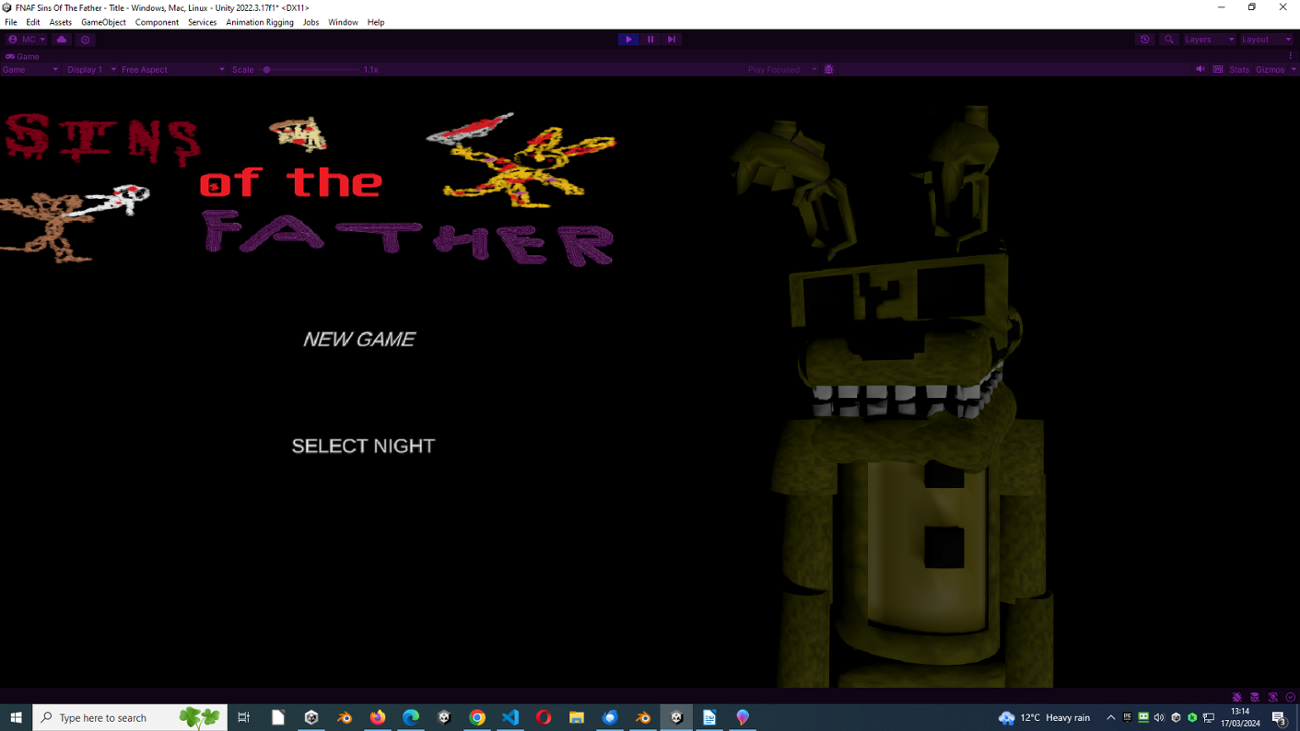Toggle the Stats overlay

point(1238,69)
